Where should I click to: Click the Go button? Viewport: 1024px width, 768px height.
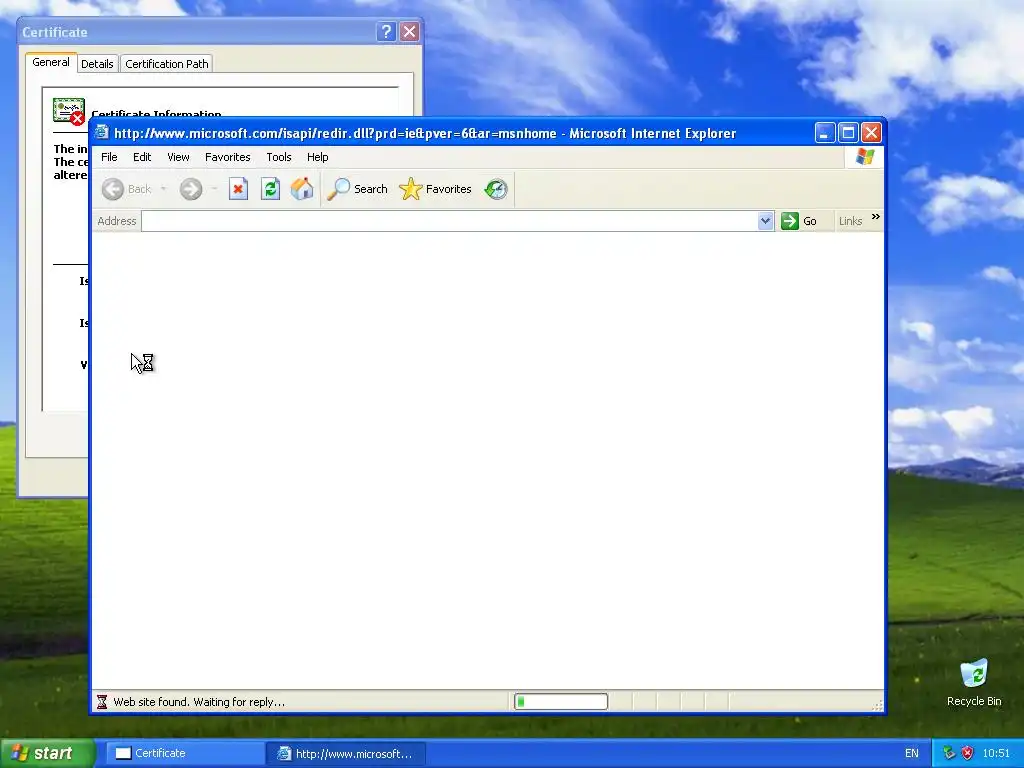pos(799,221)
